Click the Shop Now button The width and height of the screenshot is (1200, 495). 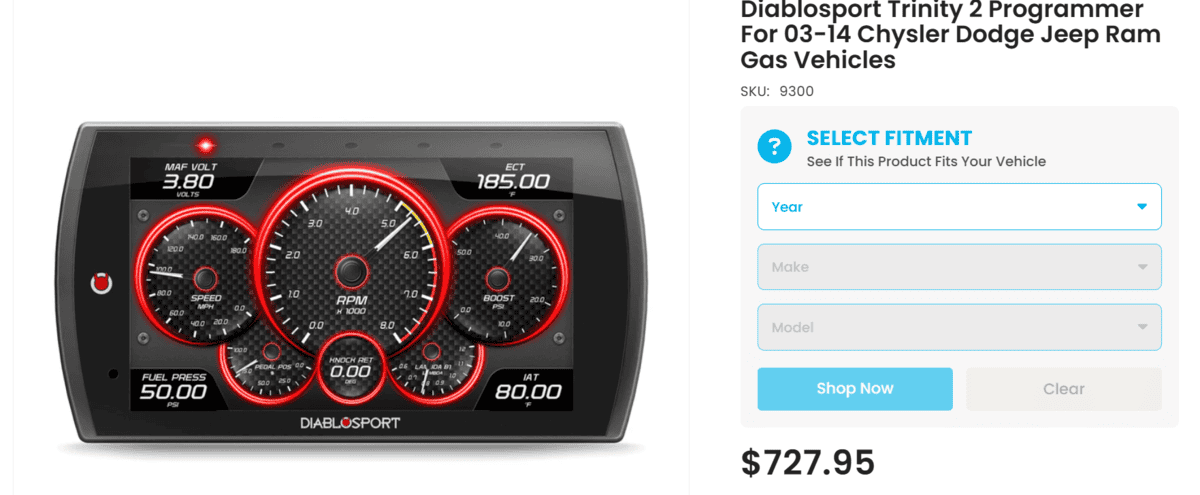pos(855,389)
